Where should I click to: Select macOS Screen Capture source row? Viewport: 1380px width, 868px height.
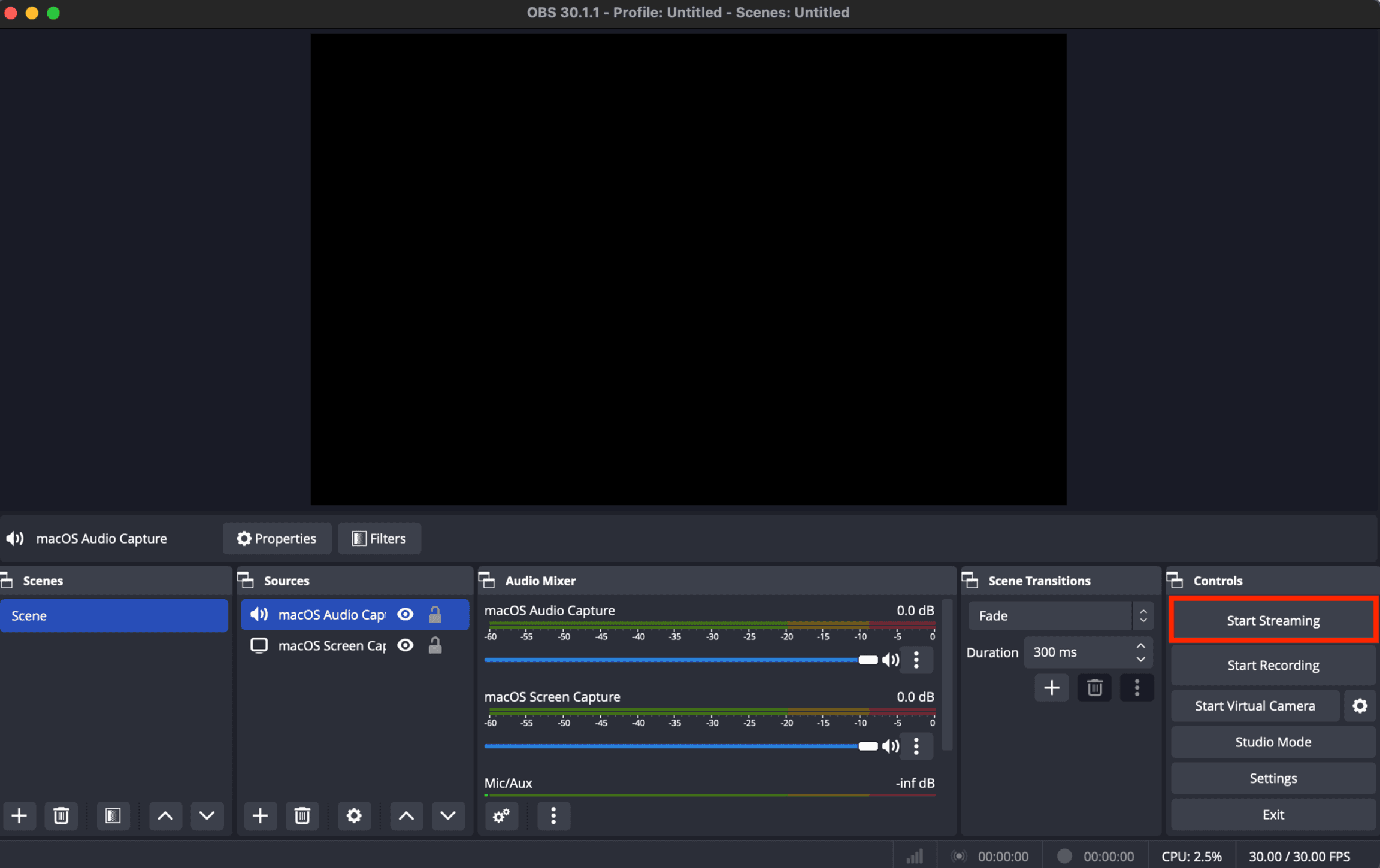tap(355, 645)
